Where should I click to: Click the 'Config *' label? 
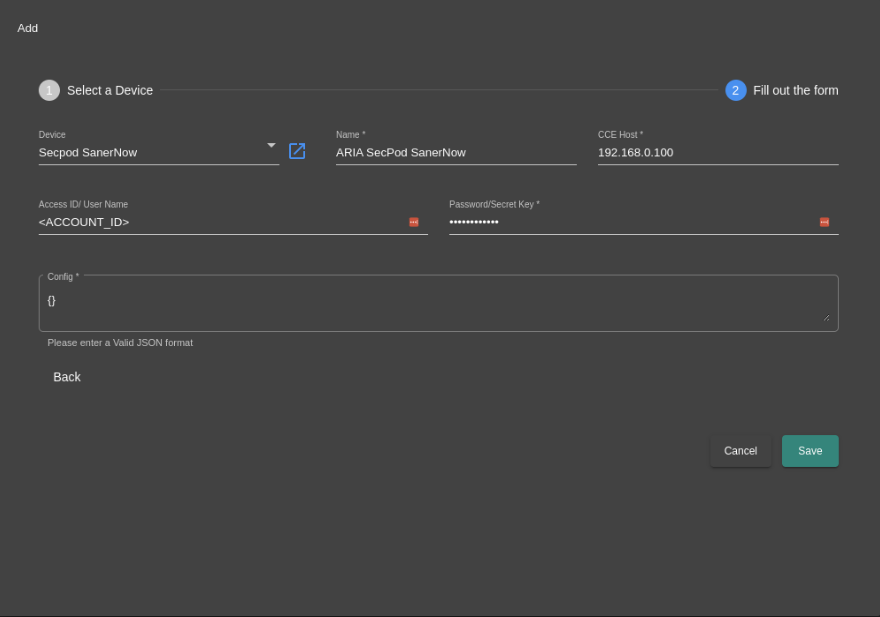63,277
